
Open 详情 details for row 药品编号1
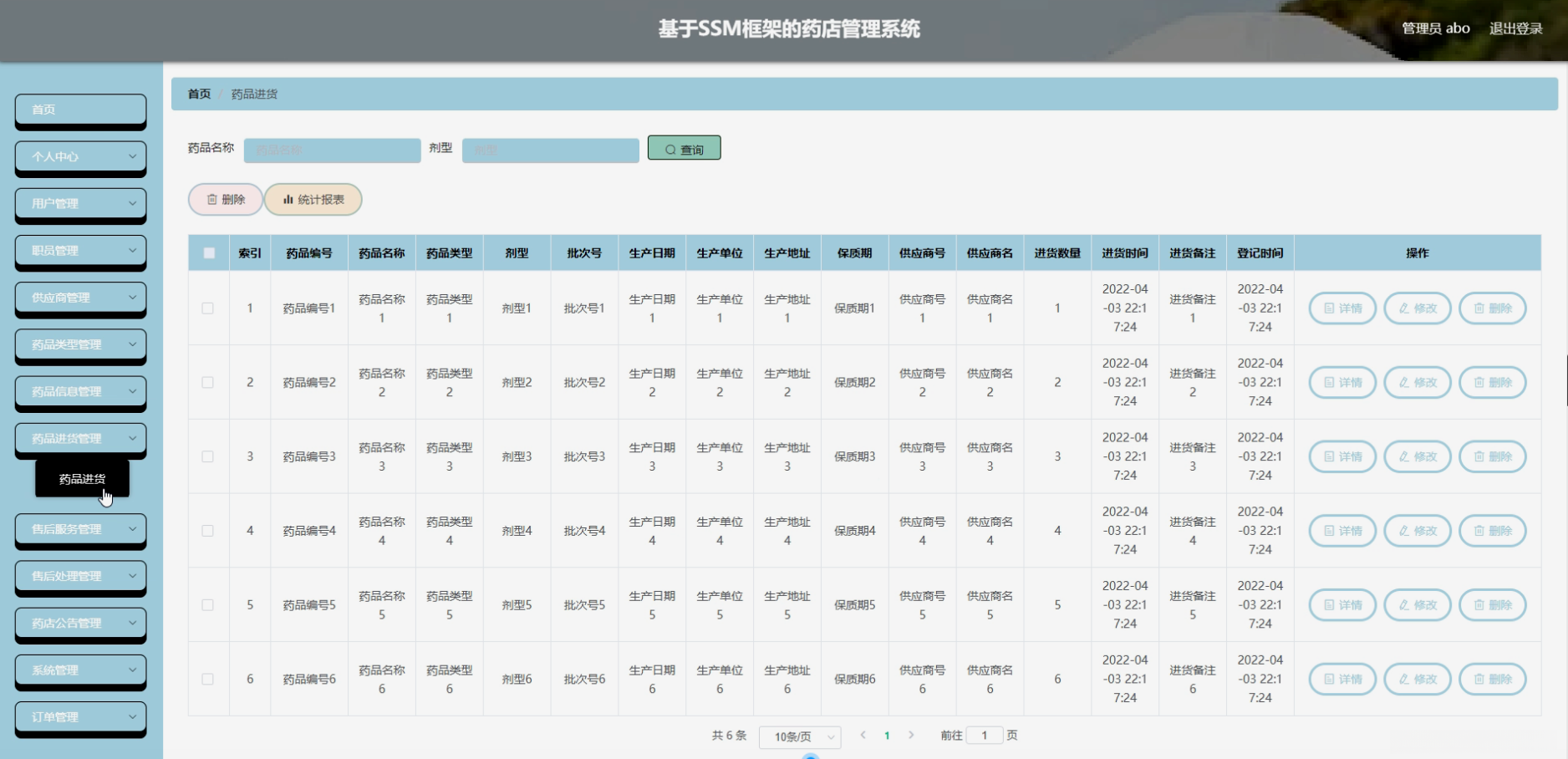point(1342,308)
